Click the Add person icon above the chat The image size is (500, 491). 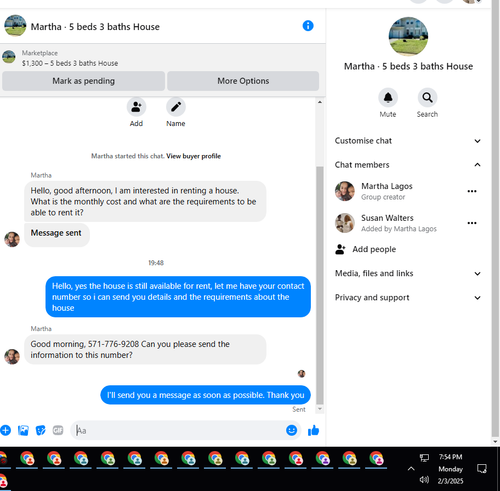(x=136, y=107)
